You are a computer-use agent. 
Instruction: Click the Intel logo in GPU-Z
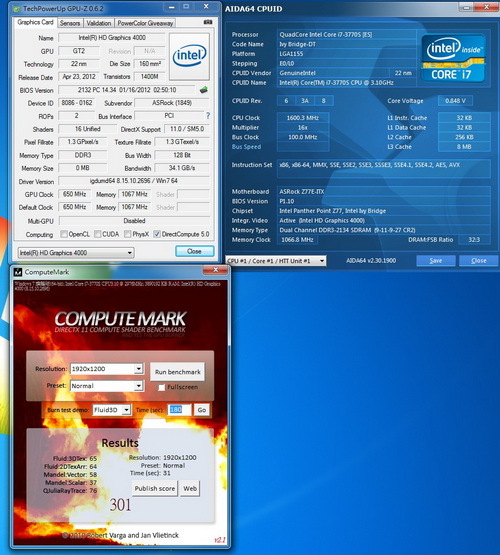point(189,56)
